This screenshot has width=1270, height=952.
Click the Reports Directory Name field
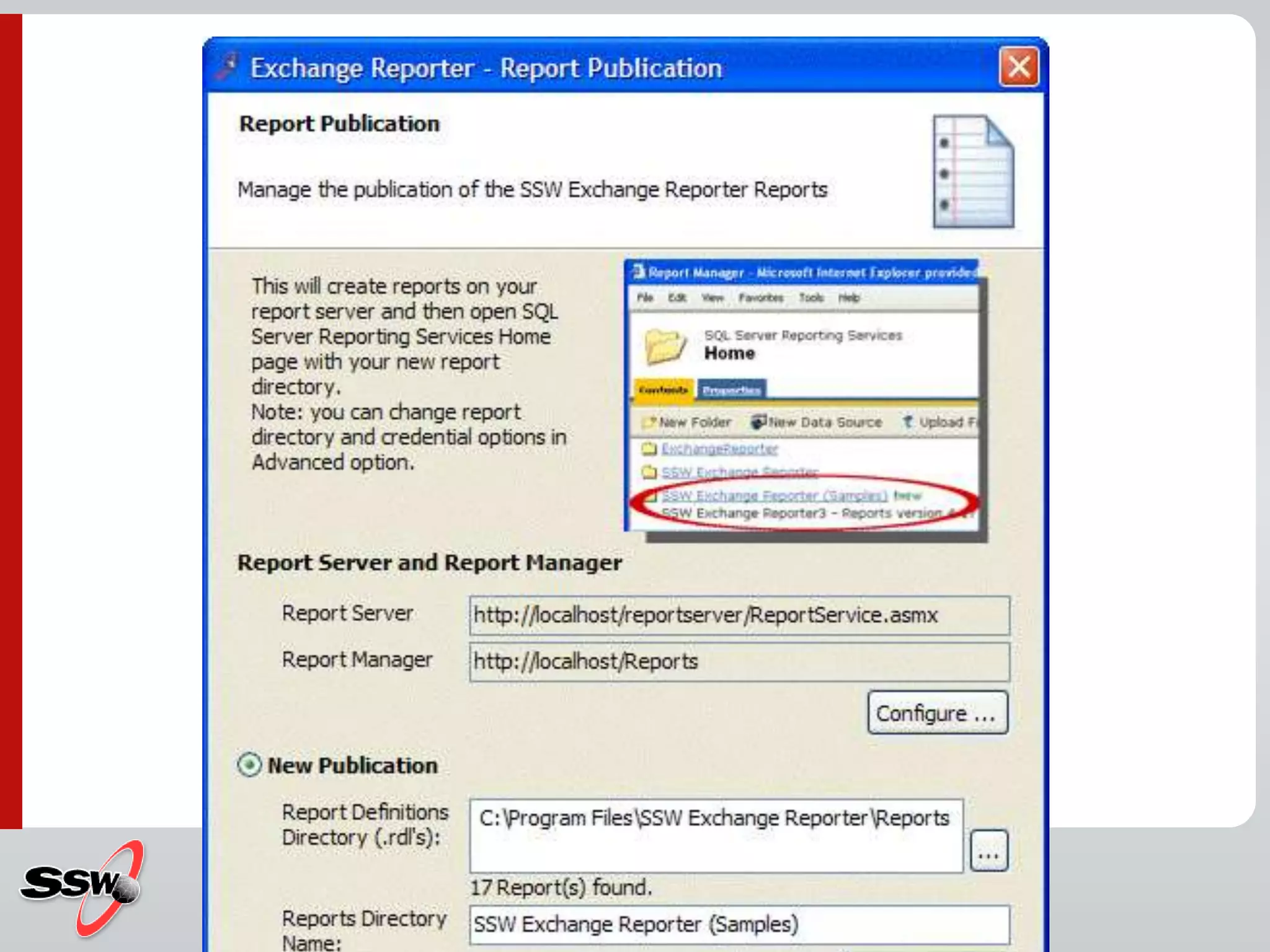pyautogui.click(x=739, y=925)
